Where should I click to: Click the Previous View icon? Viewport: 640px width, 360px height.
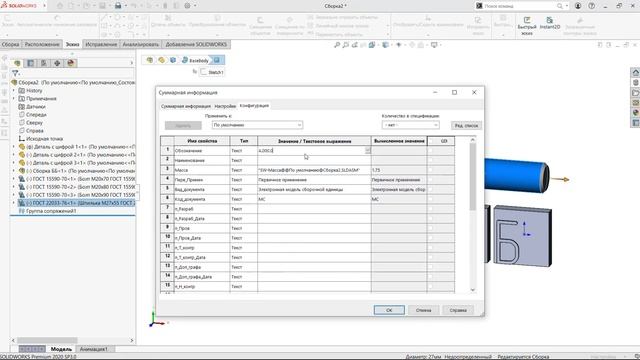(355, 45)
